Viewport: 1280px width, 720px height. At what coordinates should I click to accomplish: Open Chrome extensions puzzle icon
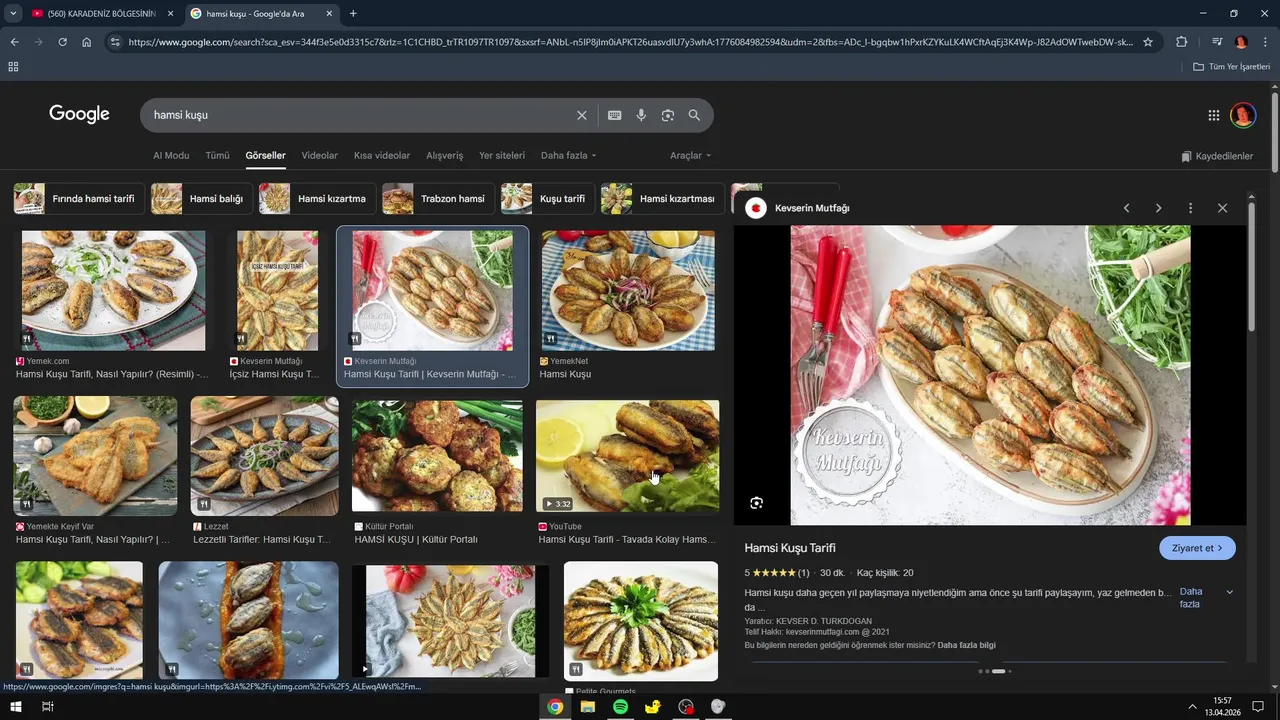tap(1181, 42)
